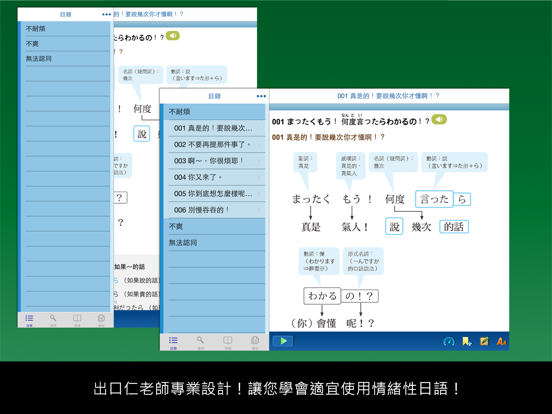
Task: Expand 不爽 category in back window
Action: tap(65, 44)
